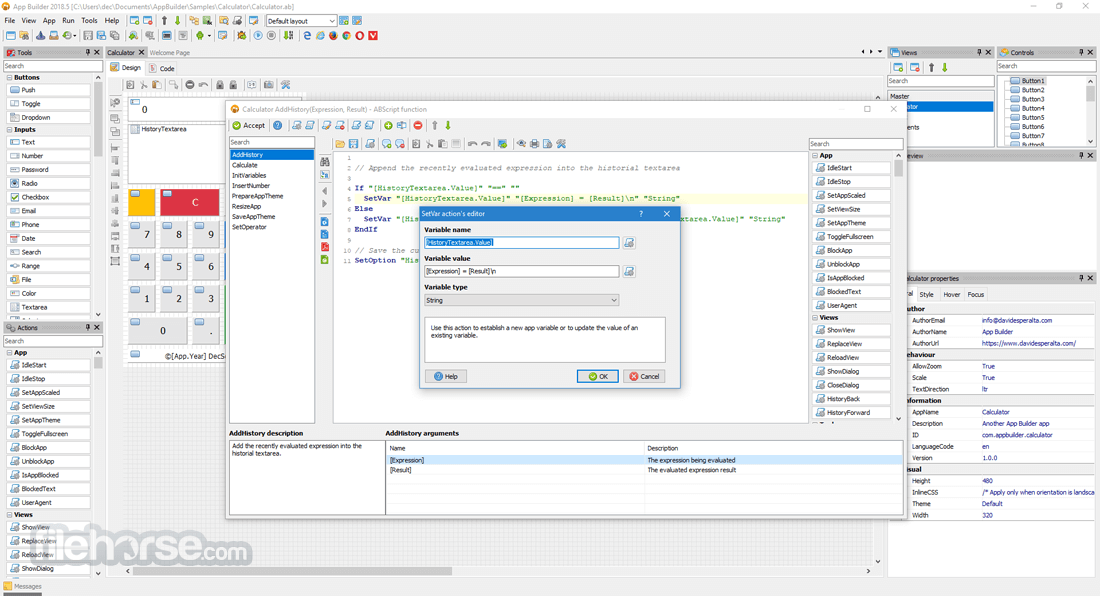Click the variable picker icon beside Variable name field
Image resolution: width=1100 pixels, height=596 pixels.
coord(629,243)
